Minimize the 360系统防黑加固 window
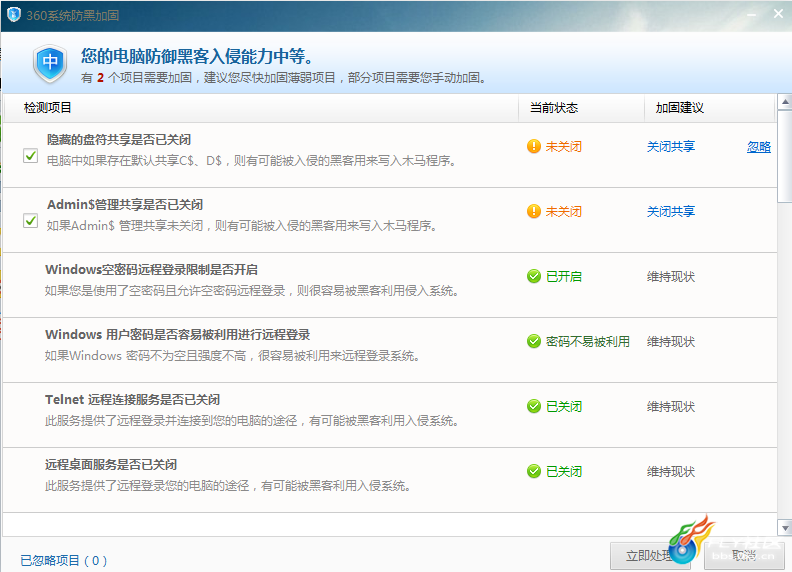Image resolution: width=792 pixels, height=572 pixels. (x=752, y=15)
